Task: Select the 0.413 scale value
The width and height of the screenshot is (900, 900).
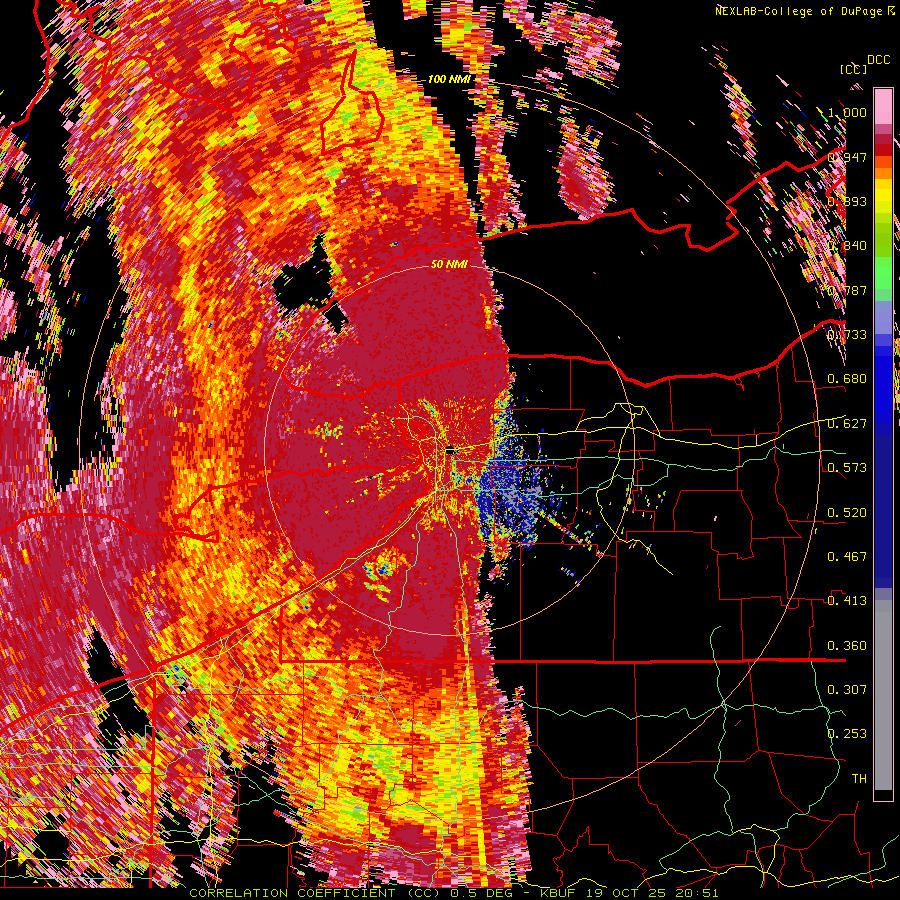Action: (847, 601)
